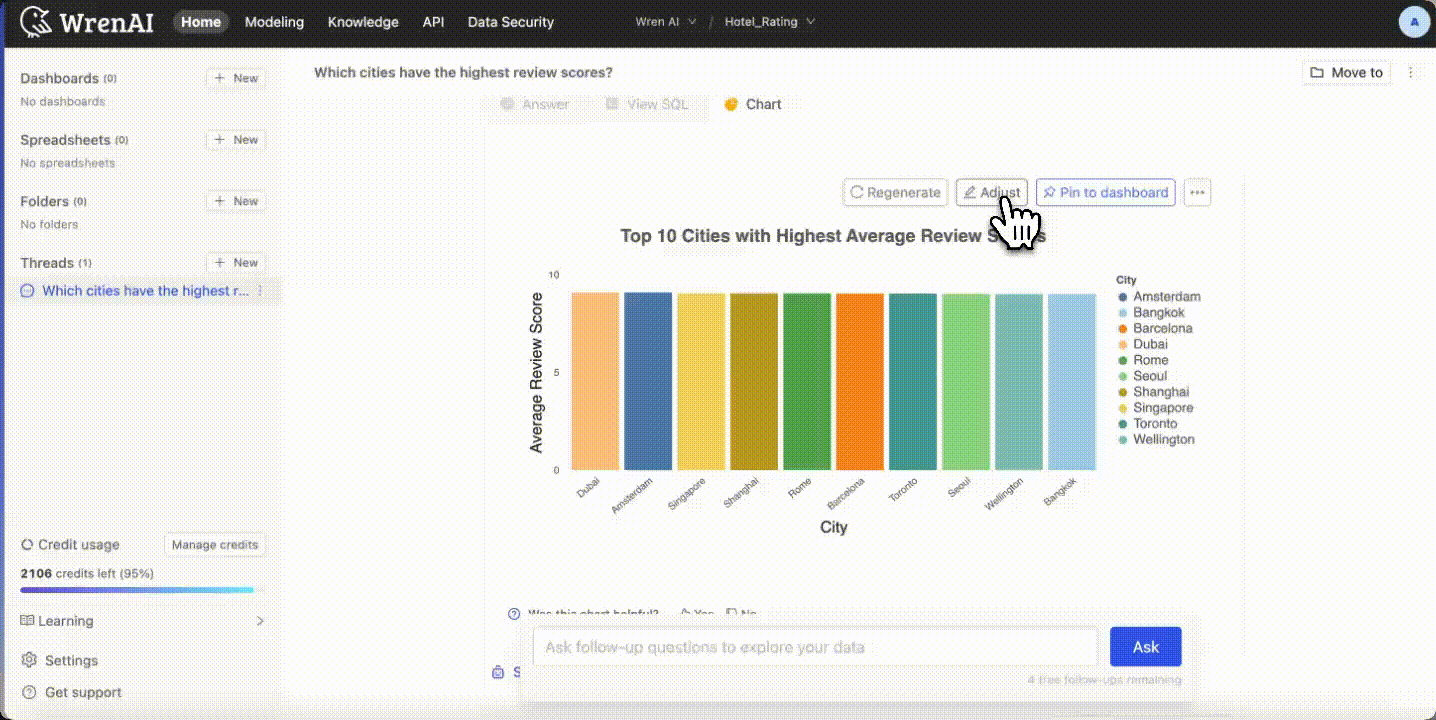Viewport: 1436px width, 720px height.
Task: Click the Adjust chart button
Action: [x=991, y=192]
